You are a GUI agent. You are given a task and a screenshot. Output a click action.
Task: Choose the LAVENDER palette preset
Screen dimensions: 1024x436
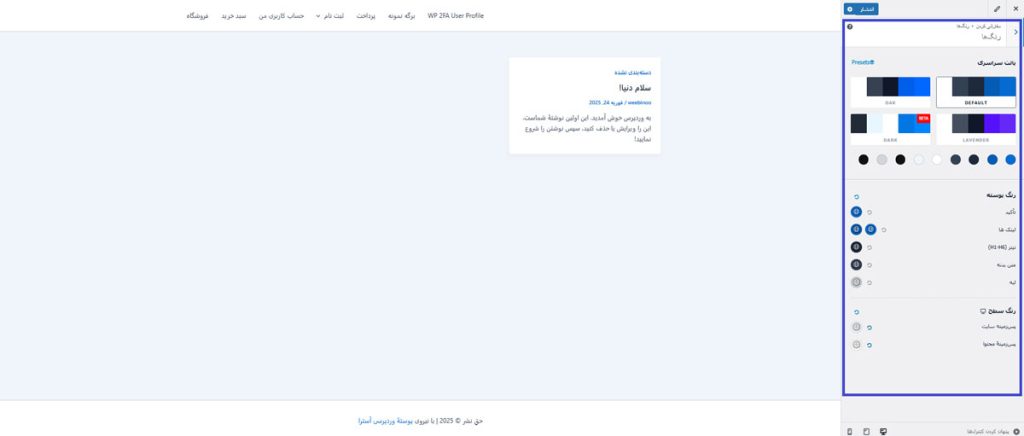(975, 128)
